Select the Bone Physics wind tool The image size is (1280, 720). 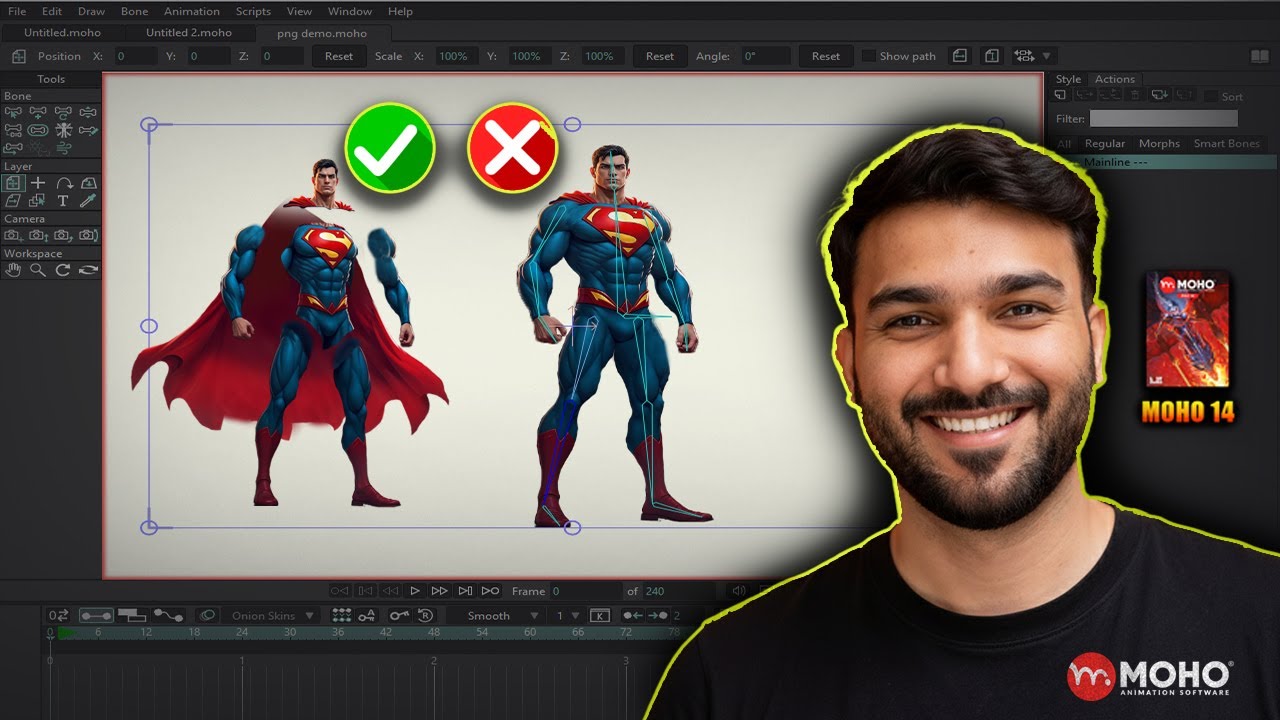[63, 148]
